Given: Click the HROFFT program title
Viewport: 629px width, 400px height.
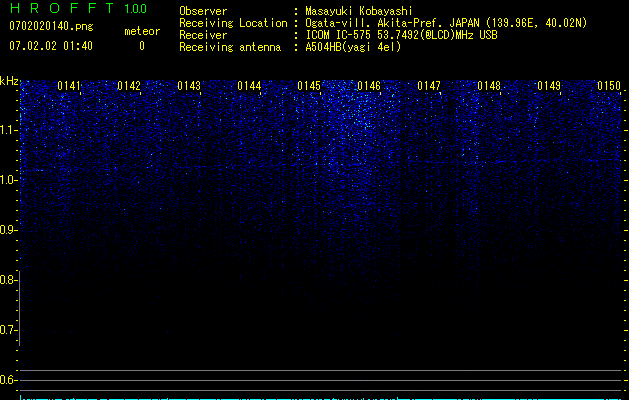Looking at the screenshot, I should tap(62, 8).
